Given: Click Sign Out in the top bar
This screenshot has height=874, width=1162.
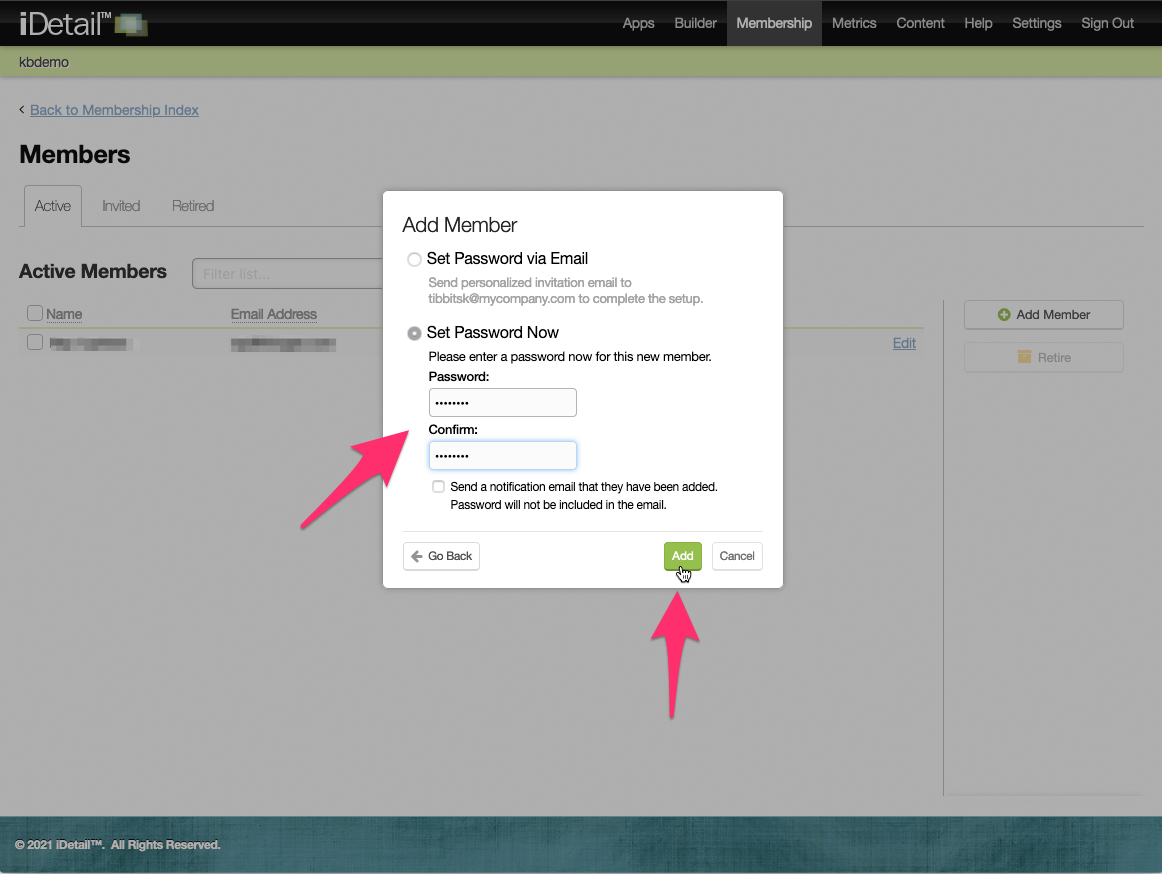Looking at the screenshot, I should (x=1107, y=23).
